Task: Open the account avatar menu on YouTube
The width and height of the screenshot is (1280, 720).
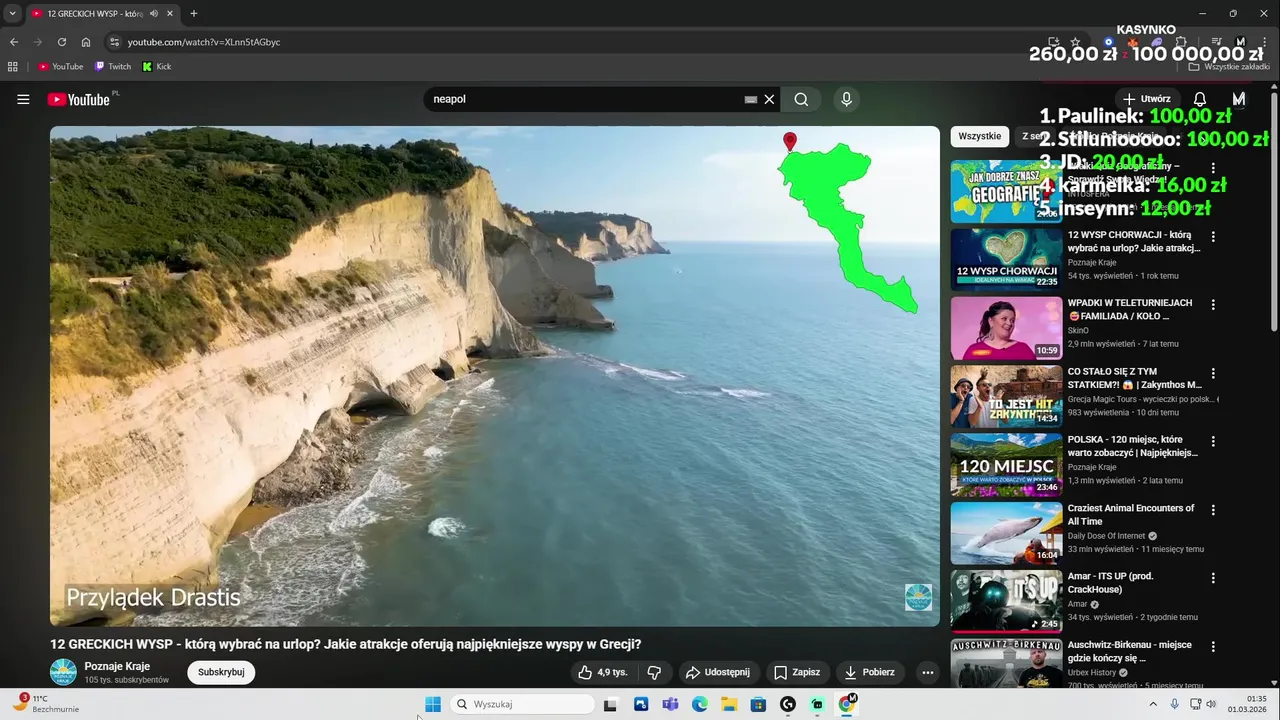Action: coord(1239,99)
